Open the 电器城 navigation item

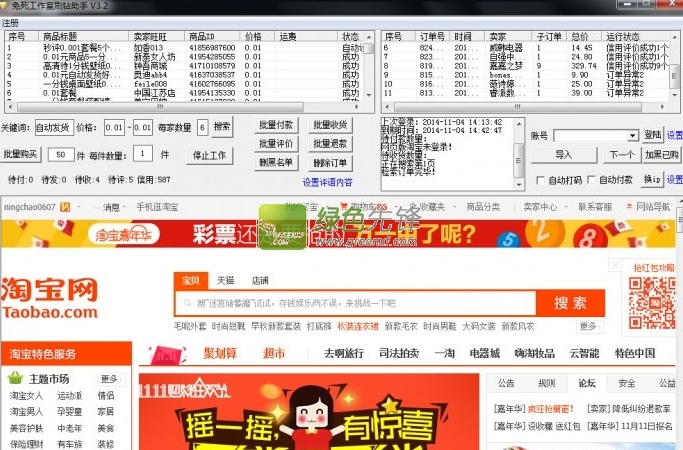(x=484, y=353)
